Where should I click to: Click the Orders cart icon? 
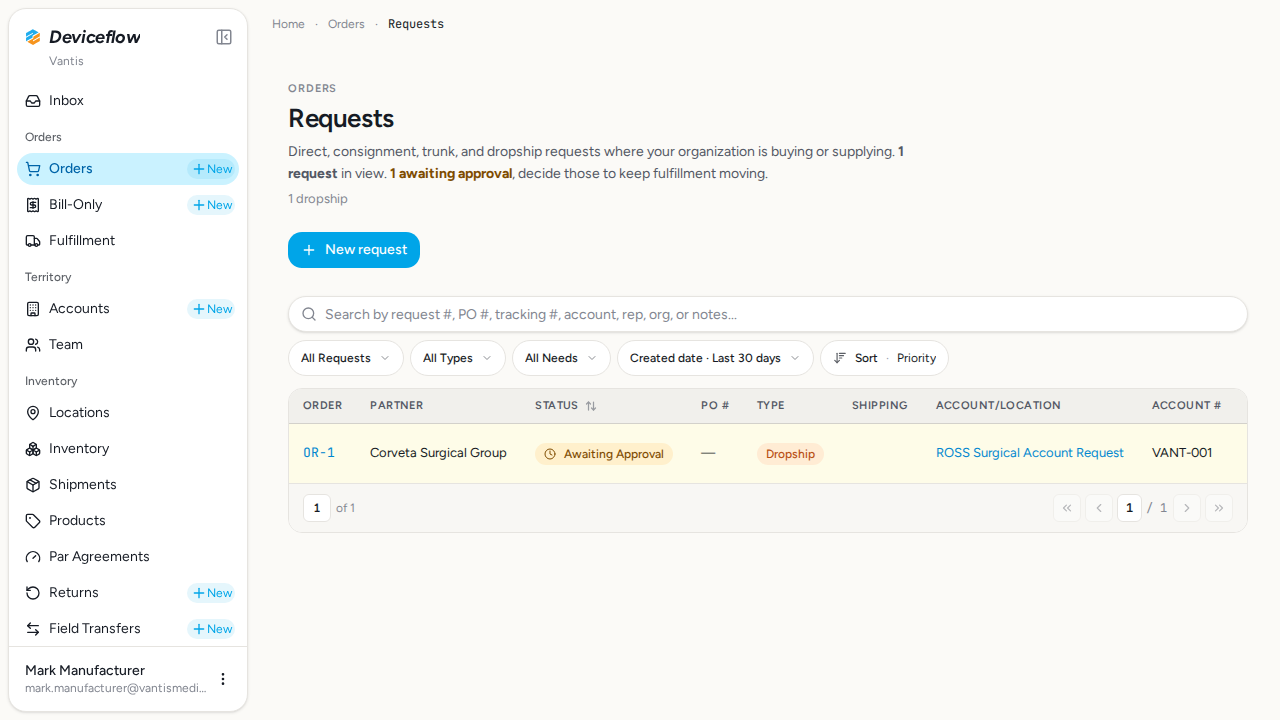(x=33, y=169)
